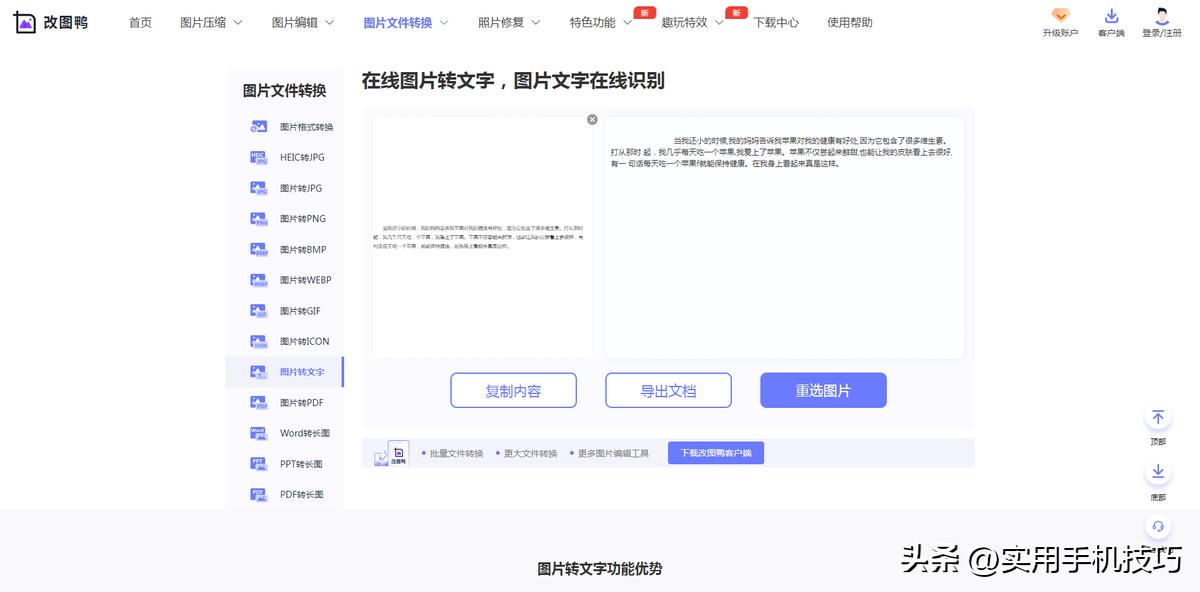Open 下载中心 from the menu bar
Viewport: 1200px width, 592px height.
[x=778, y=22]
